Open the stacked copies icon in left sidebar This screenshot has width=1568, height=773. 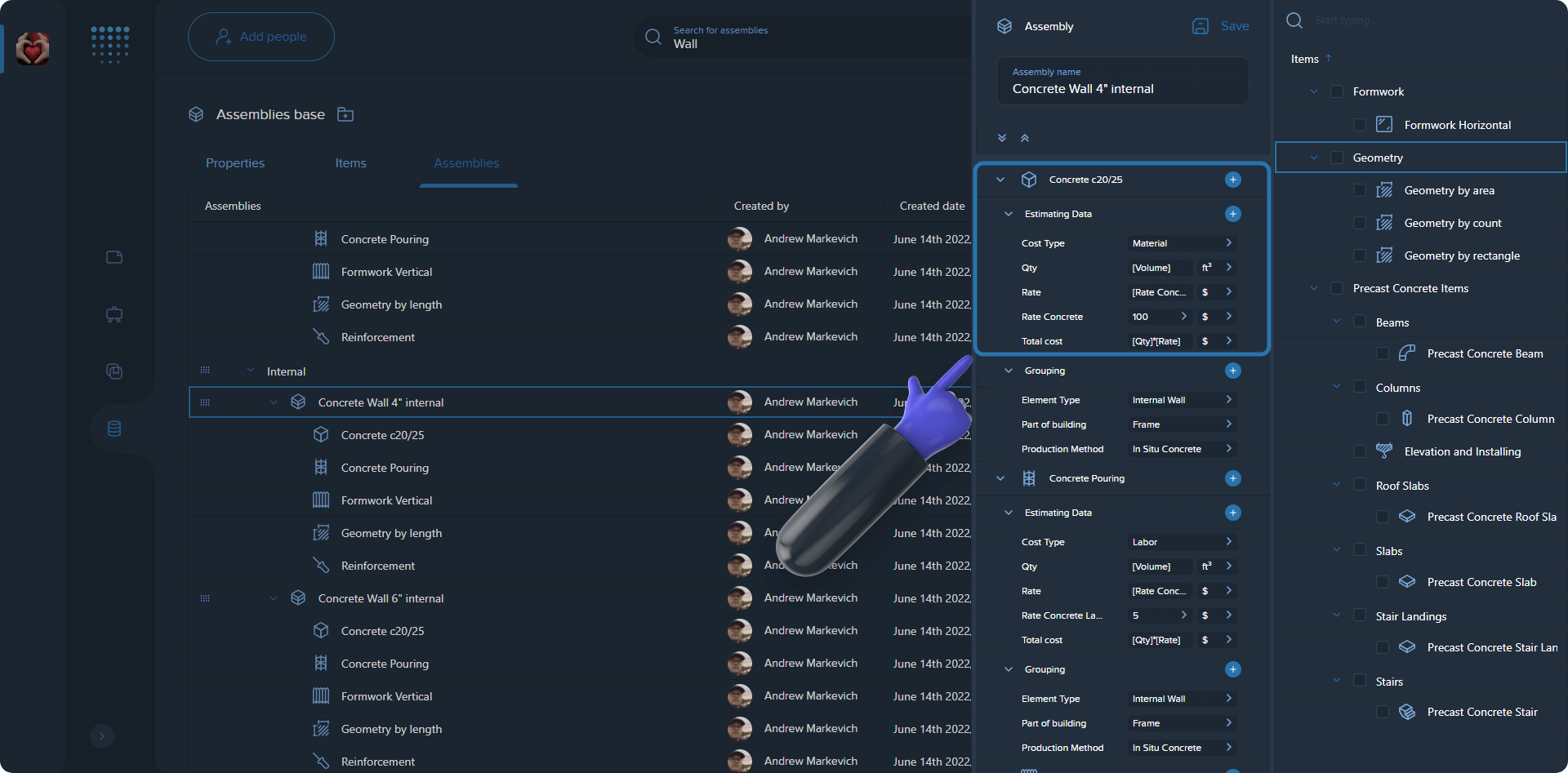tap(114, 371)
